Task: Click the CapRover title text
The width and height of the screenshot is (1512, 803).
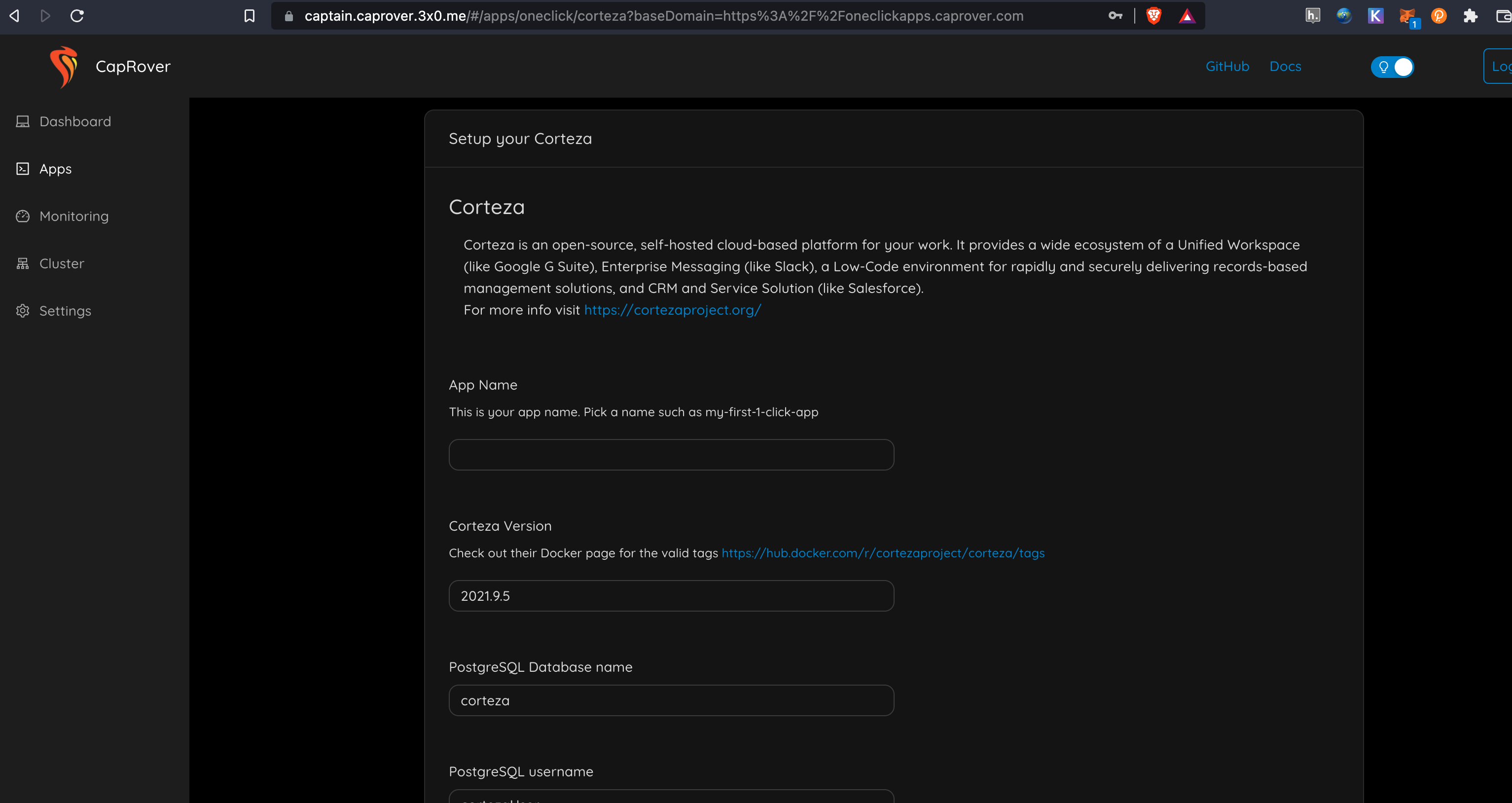Action: (133, 66)
